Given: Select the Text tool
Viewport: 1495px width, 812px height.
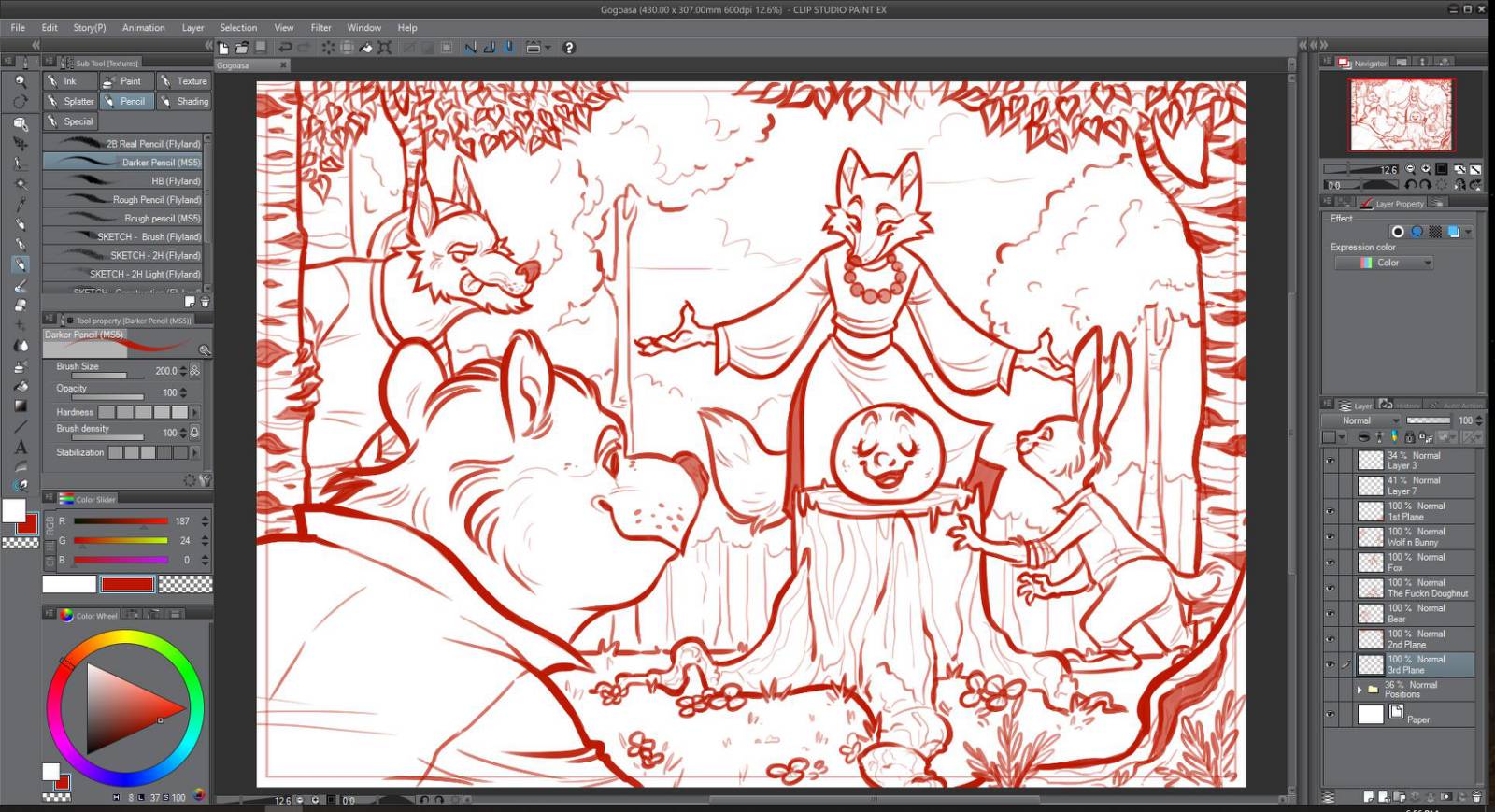Looking at the screenshot, I should coord(20,448).
